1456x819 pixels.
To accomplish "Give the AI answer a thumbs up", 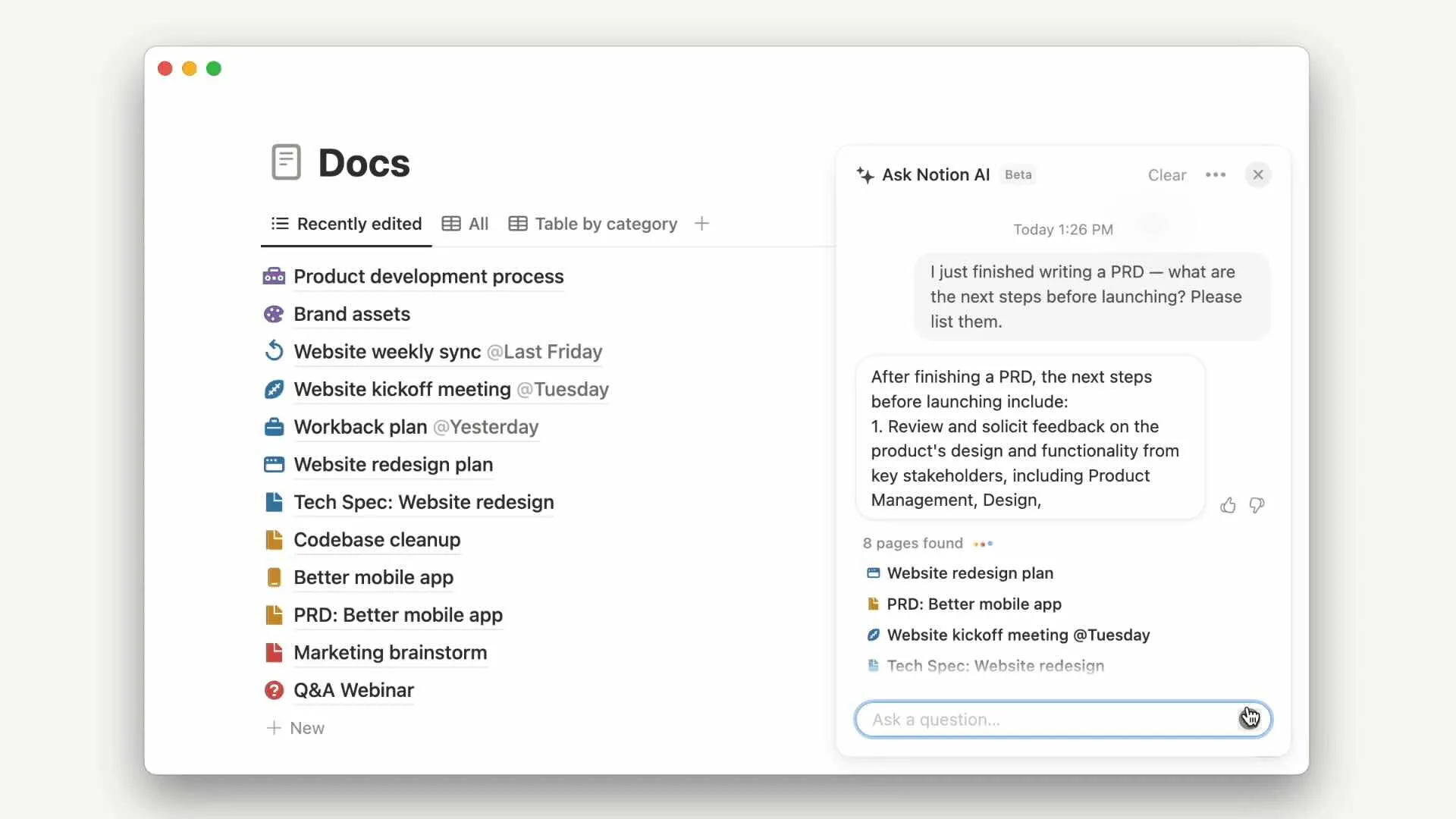I will pyautogui.click(x=1228, y=505).
